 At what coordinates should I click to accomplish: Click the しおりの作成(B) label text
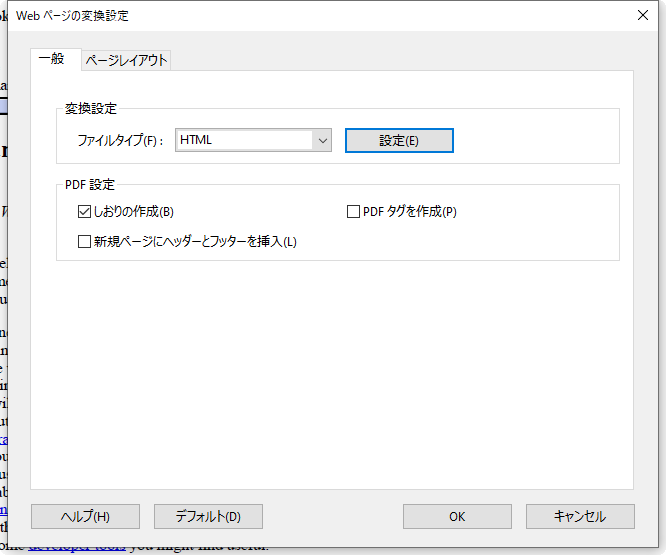(134, 212)
